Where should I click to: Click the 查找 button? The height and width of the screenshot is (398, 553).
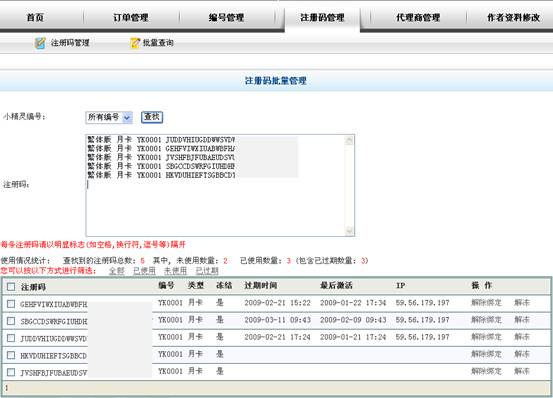pyautogui.click(x=152, y=117)
